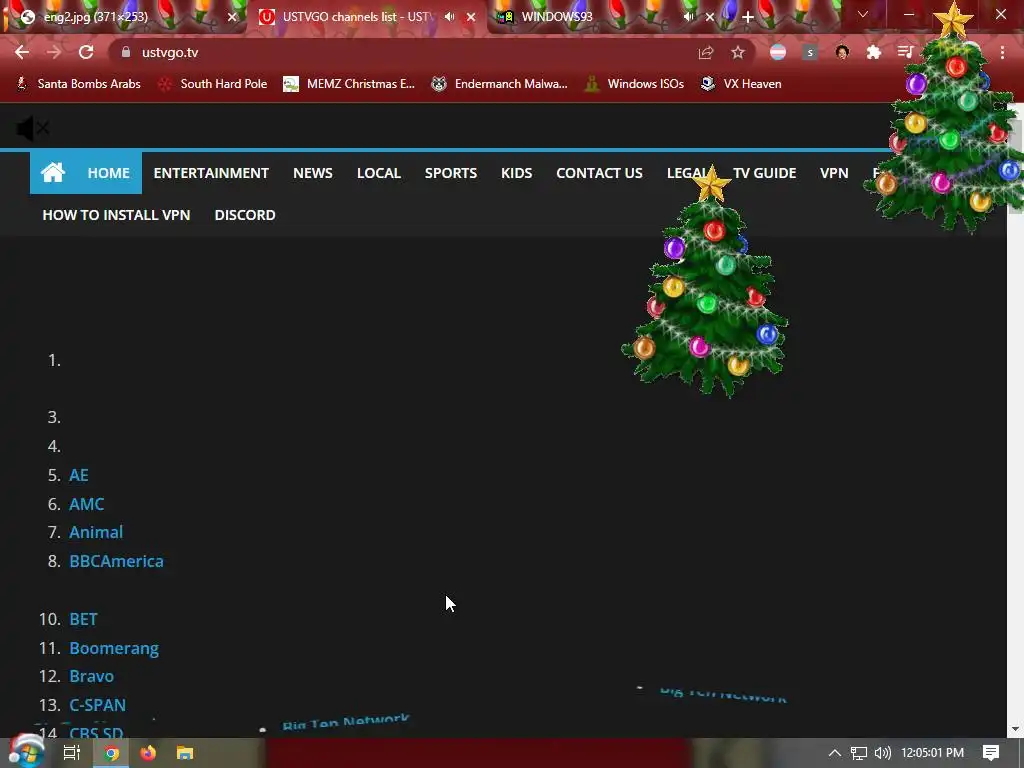The image size is (1024, 768).
Task: Reload the ustvgo.tv page
Action: point(86,52)
